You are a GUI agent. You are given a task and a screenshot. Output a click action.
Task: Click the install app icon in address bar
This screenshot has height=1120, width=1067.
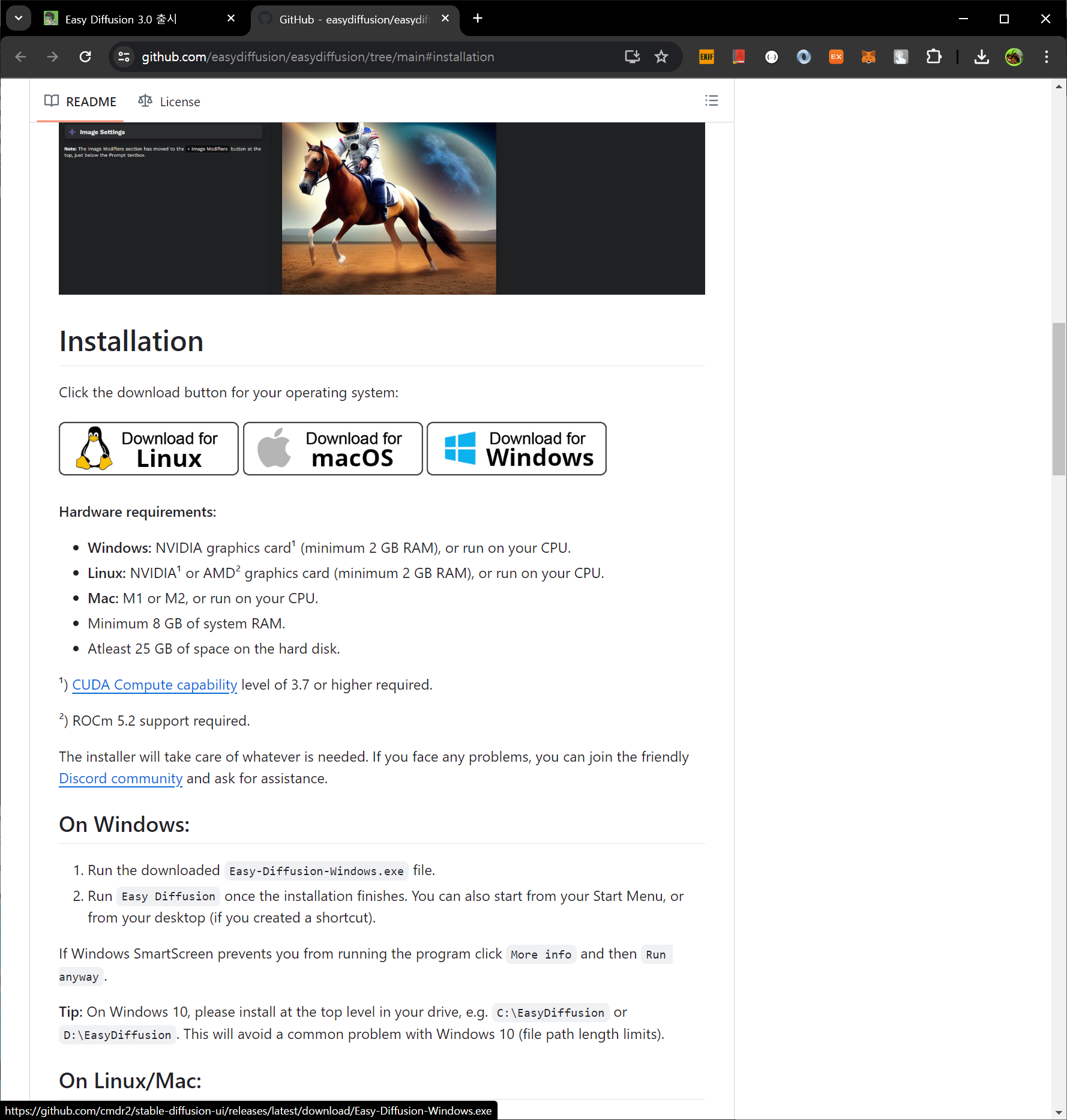tap(633, 57)
